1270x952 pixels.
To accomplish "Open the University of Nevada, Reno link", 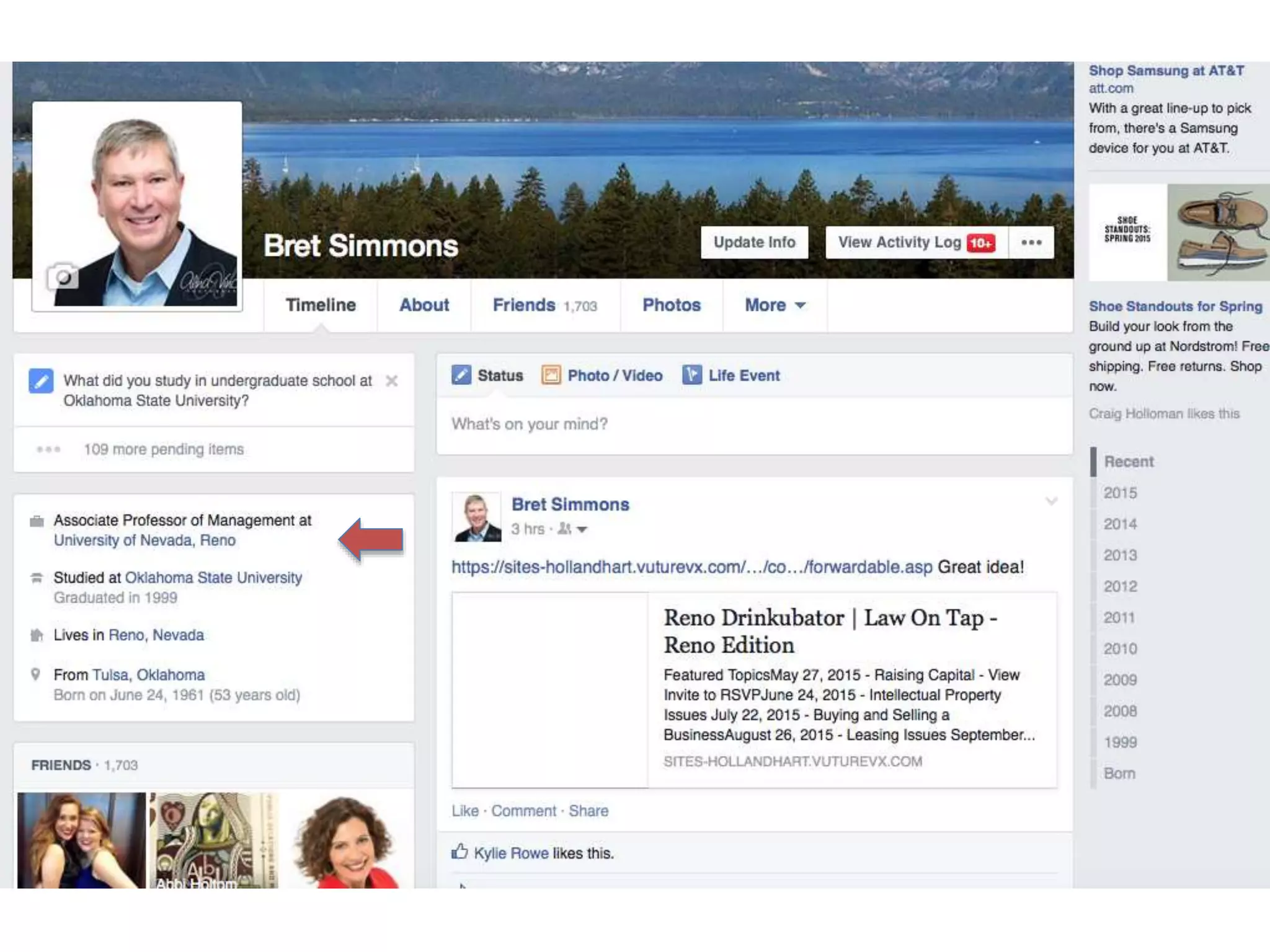I will click(144, 540).
